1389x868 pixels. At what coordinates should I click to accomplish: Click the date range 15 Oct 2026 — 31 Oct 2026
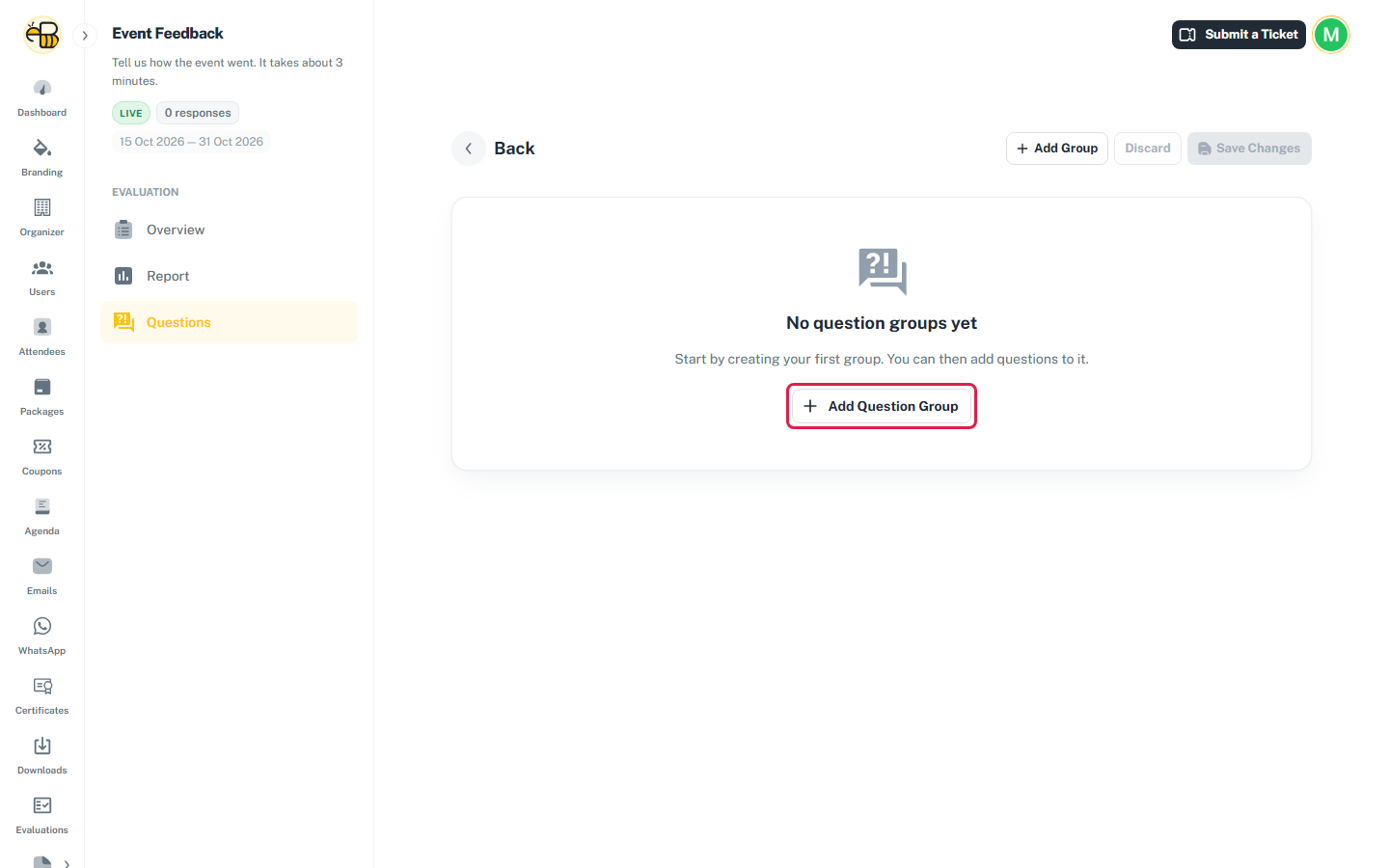(191, 142)
